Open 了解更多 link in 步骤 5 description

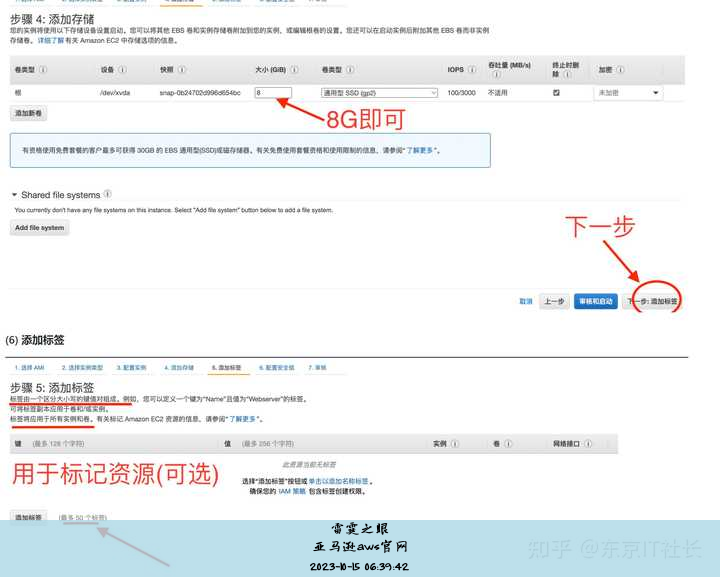tap(242, 419)
